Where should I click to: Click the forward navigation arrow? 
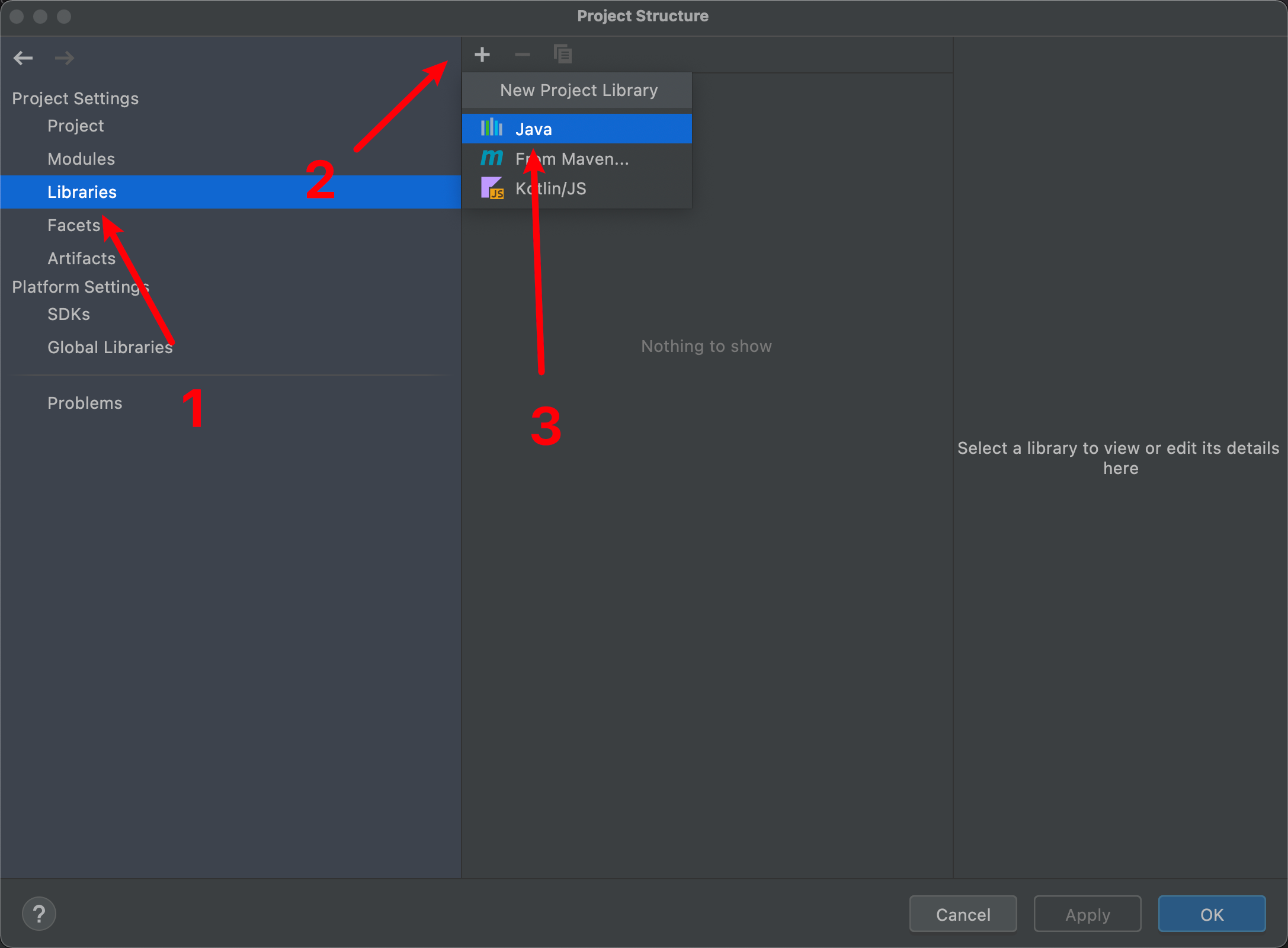tap(64, 58)
